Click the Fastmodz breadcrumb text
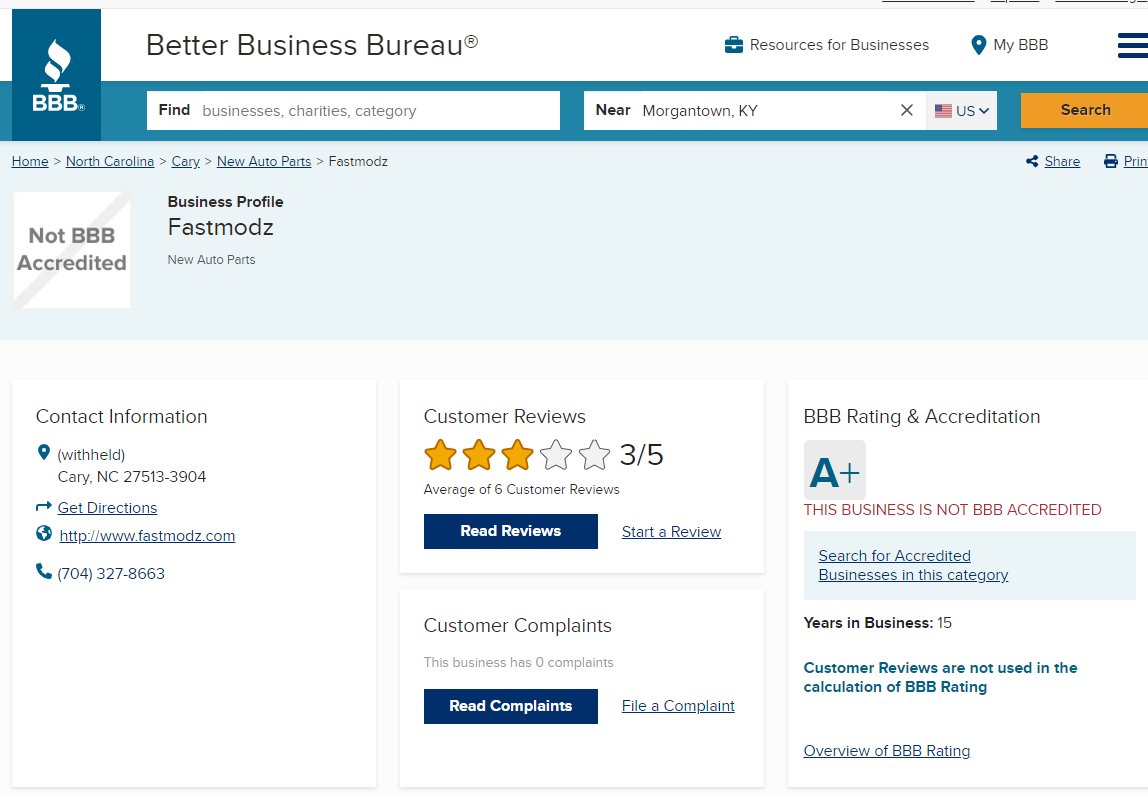Image resolution: width=1148 pixels, height=797 pixels. (x=358, y=161)
